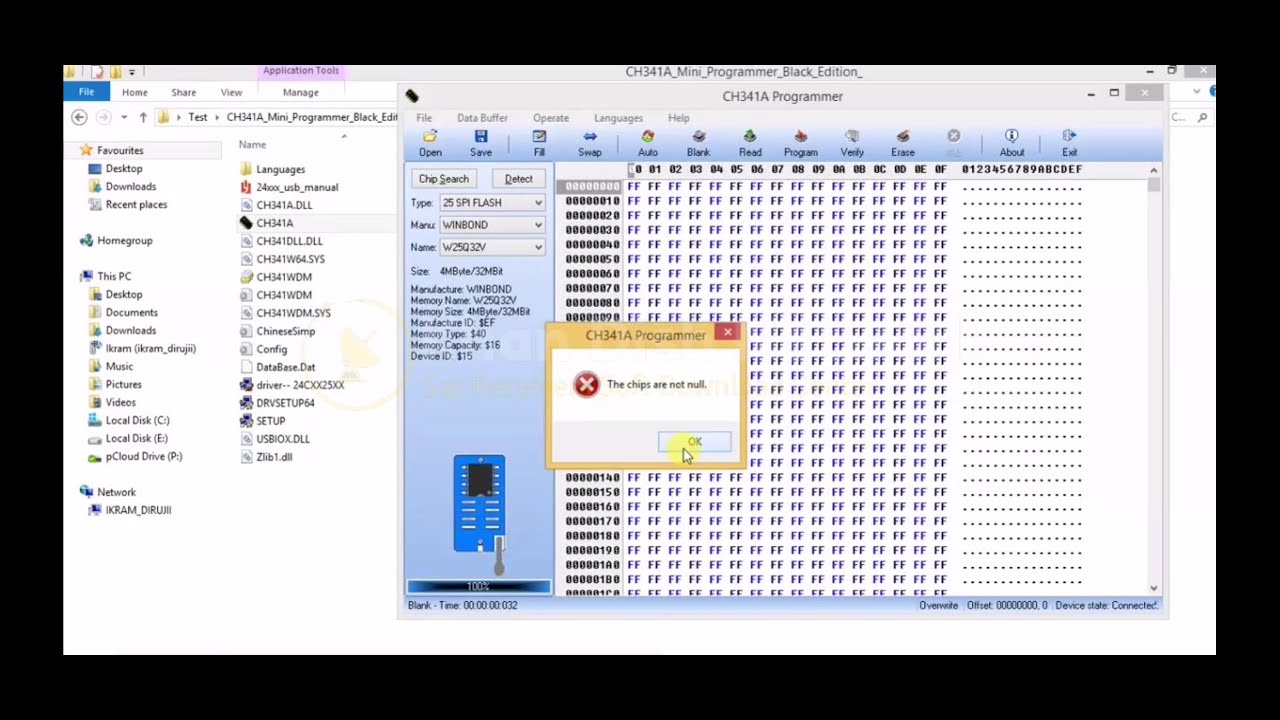Image resolution: width=1280 pixels, height=720 pixels.
Task: Click the Verify toolbar icon
Action: (x=852, y=137)
